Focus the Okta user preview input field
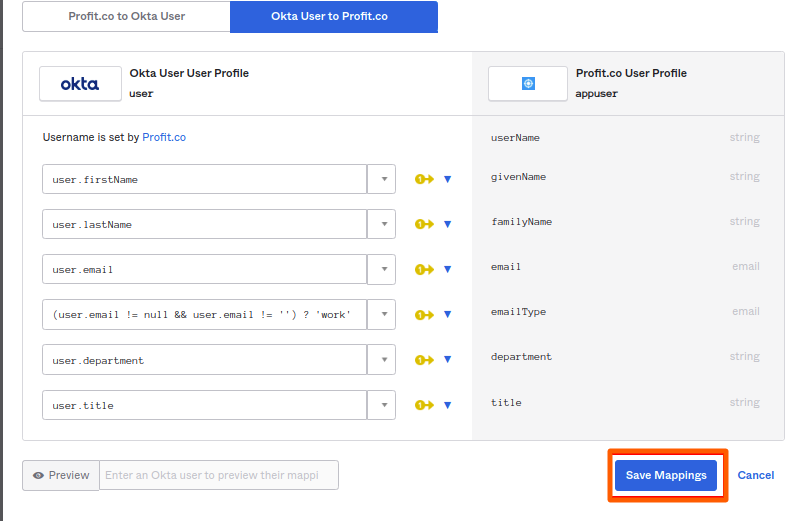 pos(219,475)
